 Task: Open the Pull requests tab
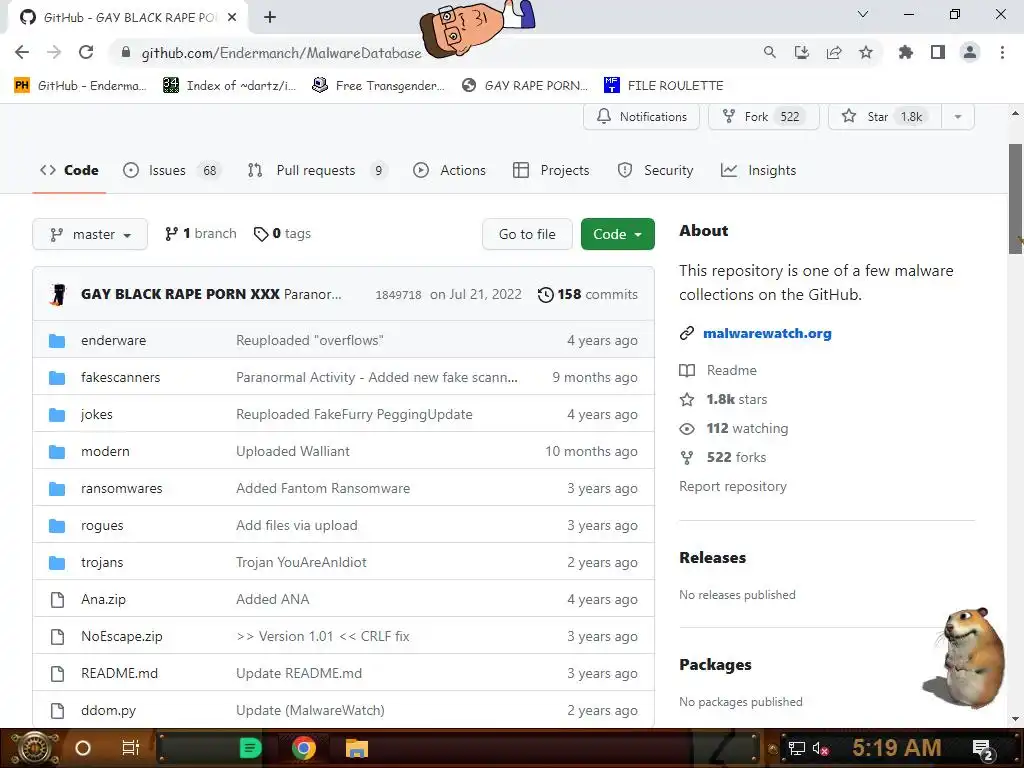click(317, 170)
